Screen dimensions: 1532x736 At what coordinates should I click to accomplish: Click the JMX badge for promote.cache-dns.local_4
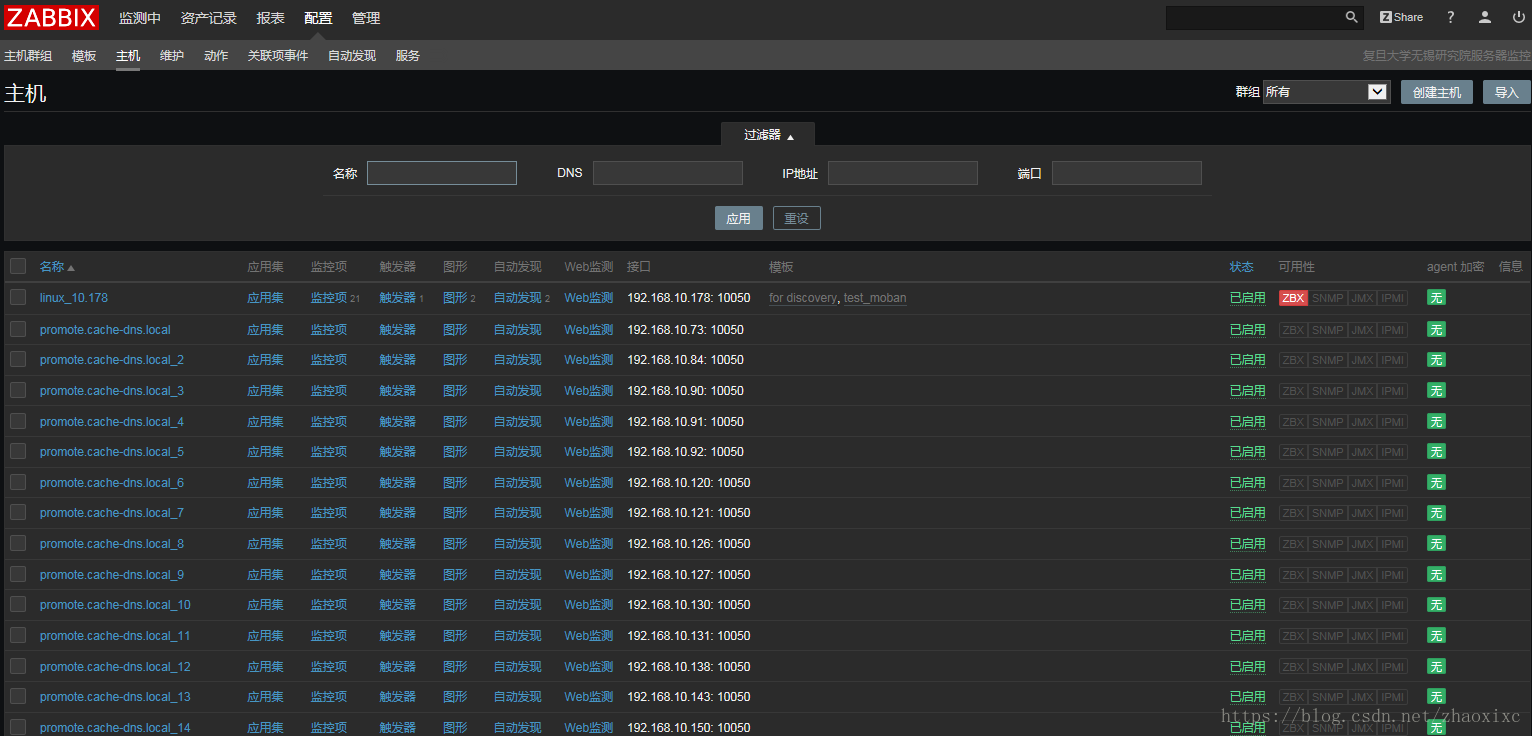pos(1362,422)
